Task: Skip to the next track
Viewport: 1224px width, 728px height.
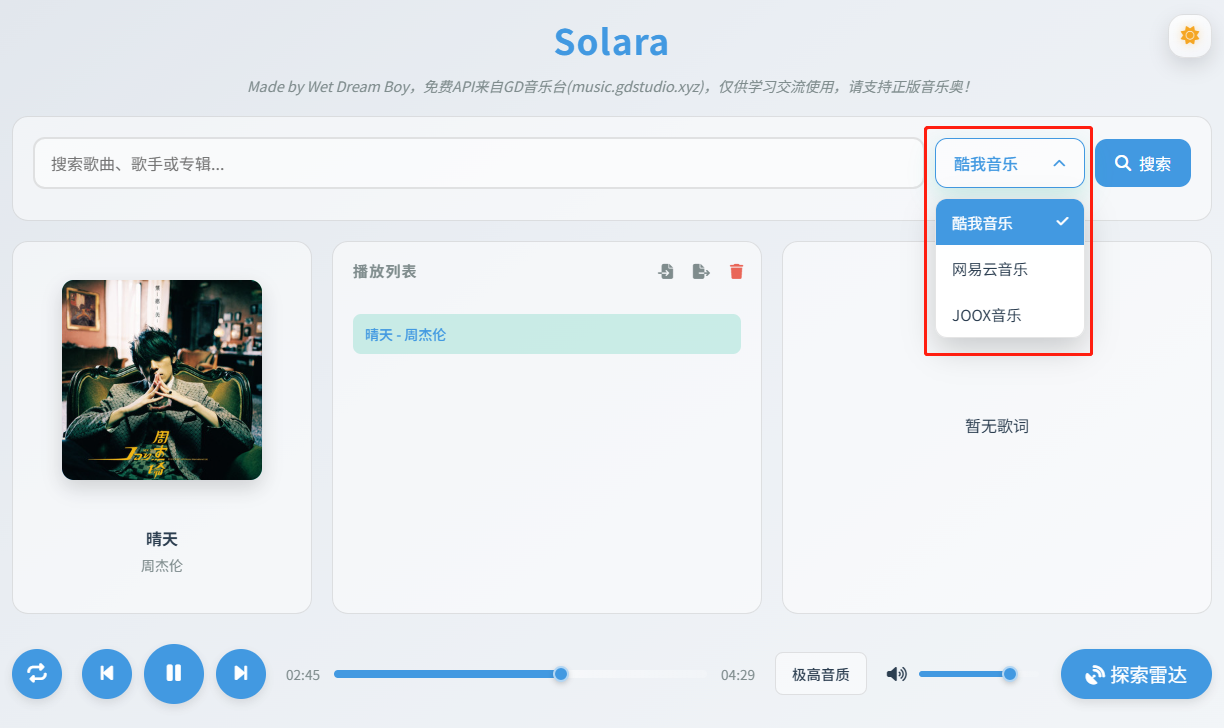Action: tap(240, 673)
